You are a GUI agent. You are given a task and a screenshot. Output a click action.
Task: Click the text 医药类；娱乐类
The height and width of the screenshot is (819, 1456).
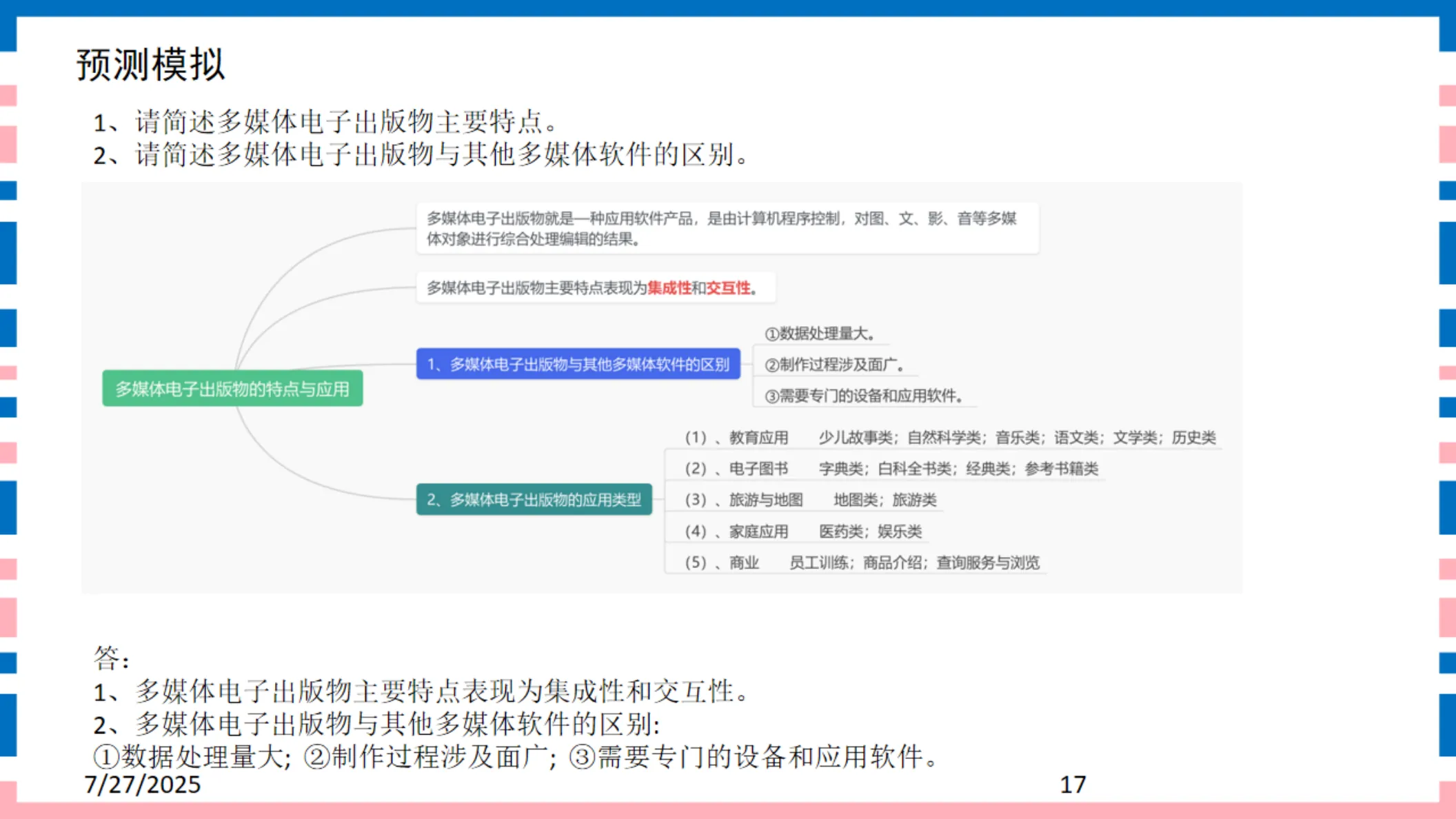click(x=870, y=532)
